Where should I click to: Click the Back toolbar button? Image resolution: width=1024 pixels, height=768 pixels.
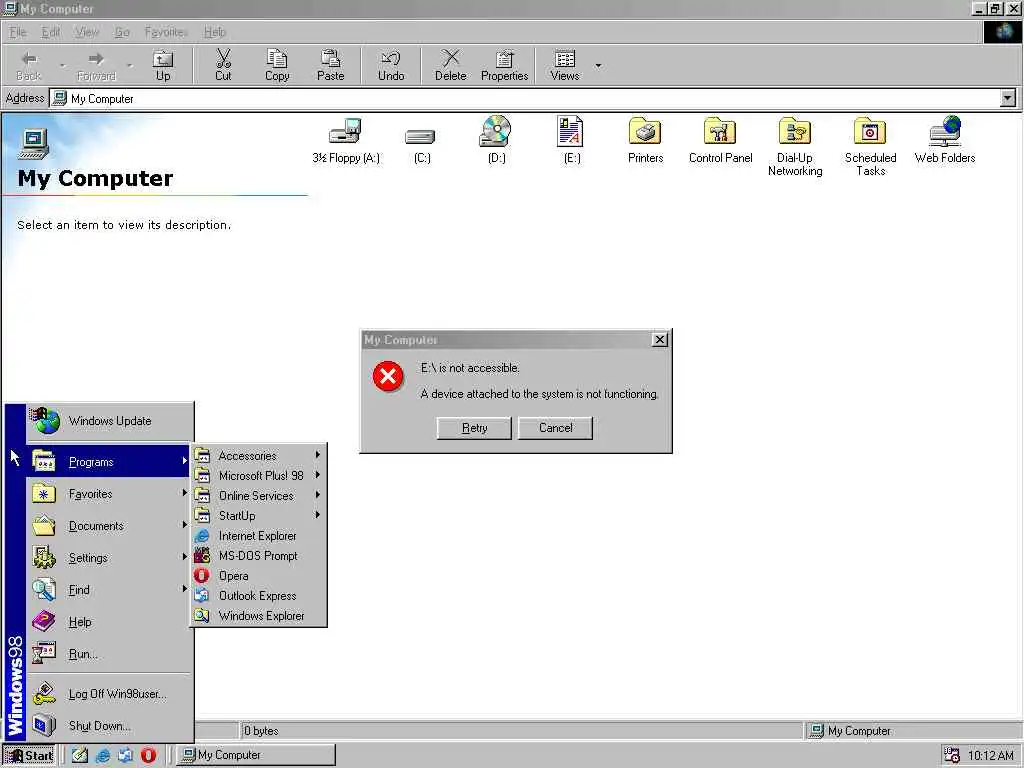29,65
